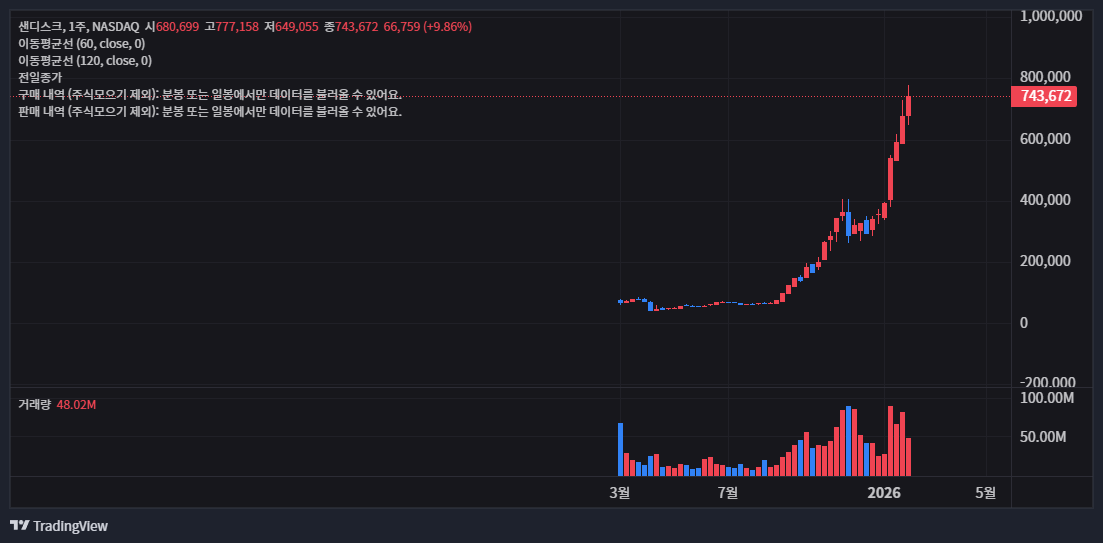Screen dimensions: 1103x543
Task: Click the 판매 내역 legend line
Action: 209,111
